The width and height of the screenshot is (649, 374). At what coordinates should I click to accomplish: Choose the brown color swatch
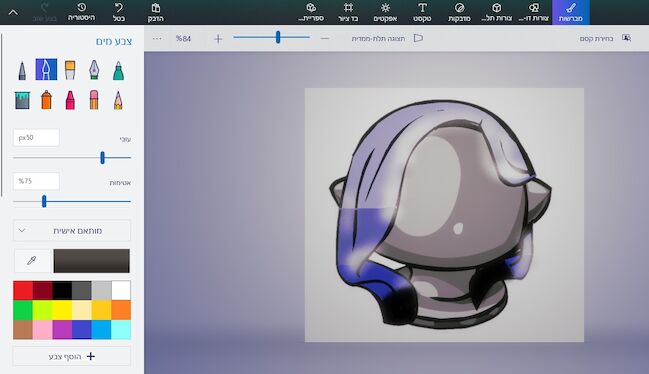(23, 330)
